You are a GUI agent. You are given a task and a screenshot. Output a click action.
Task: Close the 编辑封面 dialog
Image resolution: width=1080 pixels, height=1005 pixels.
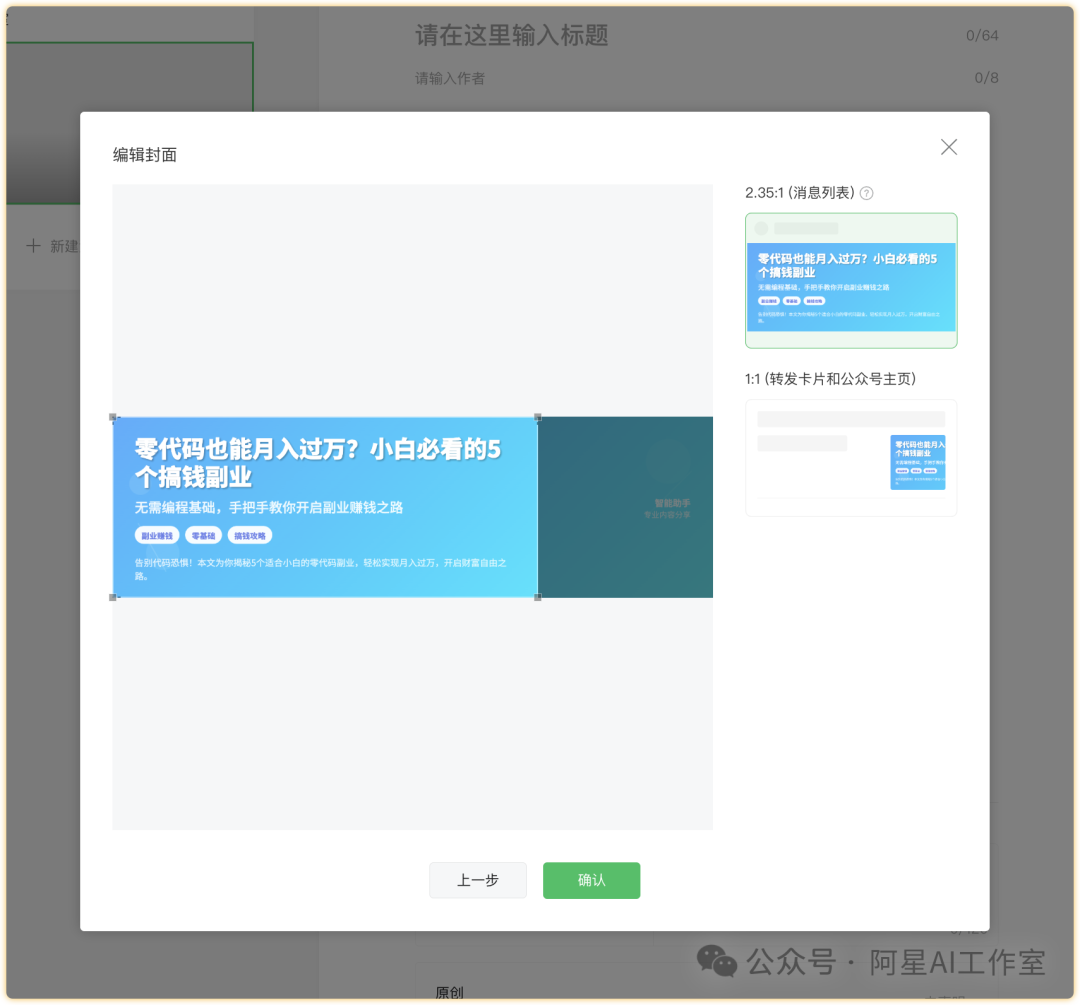948,147
